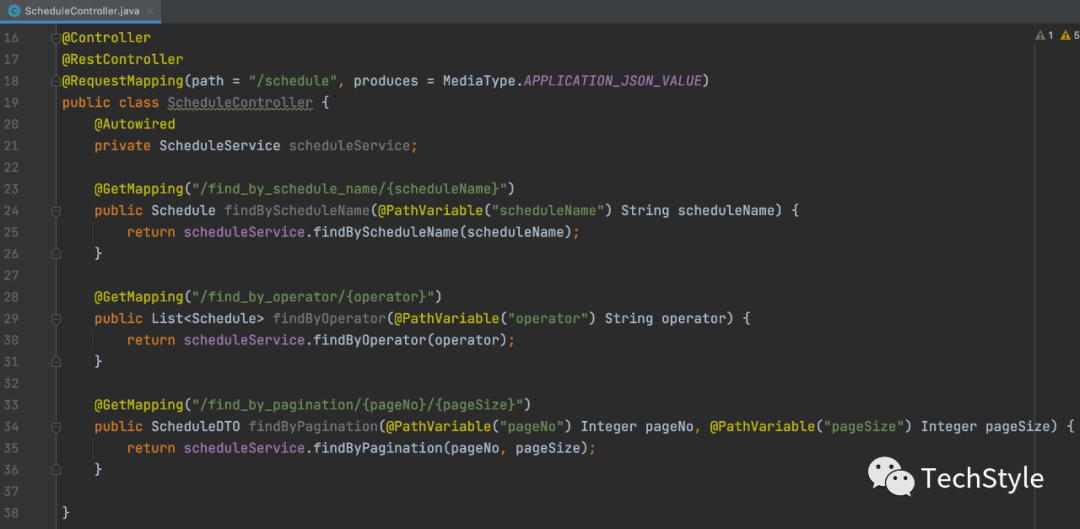The image size is (1080, 529).
Task: Click line number 37 in the gutter
Action: (x=11, y=490)
